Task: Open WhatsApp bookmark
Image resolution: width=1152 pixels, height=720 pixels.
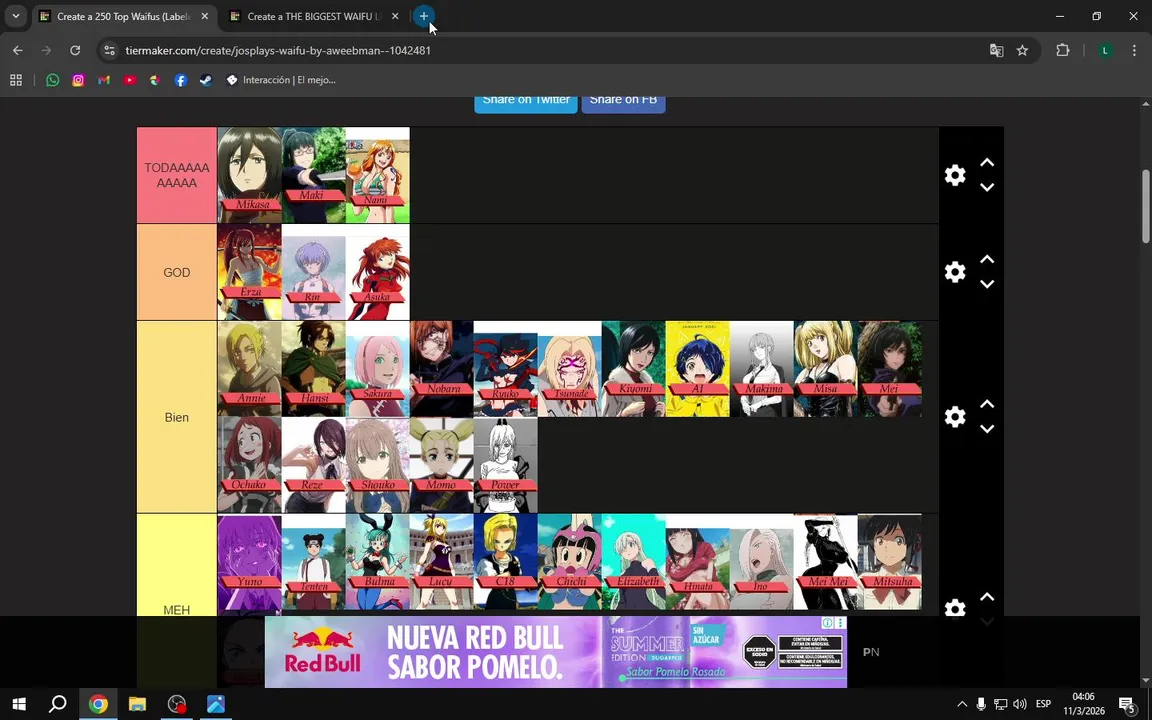Action: (52, 80)
